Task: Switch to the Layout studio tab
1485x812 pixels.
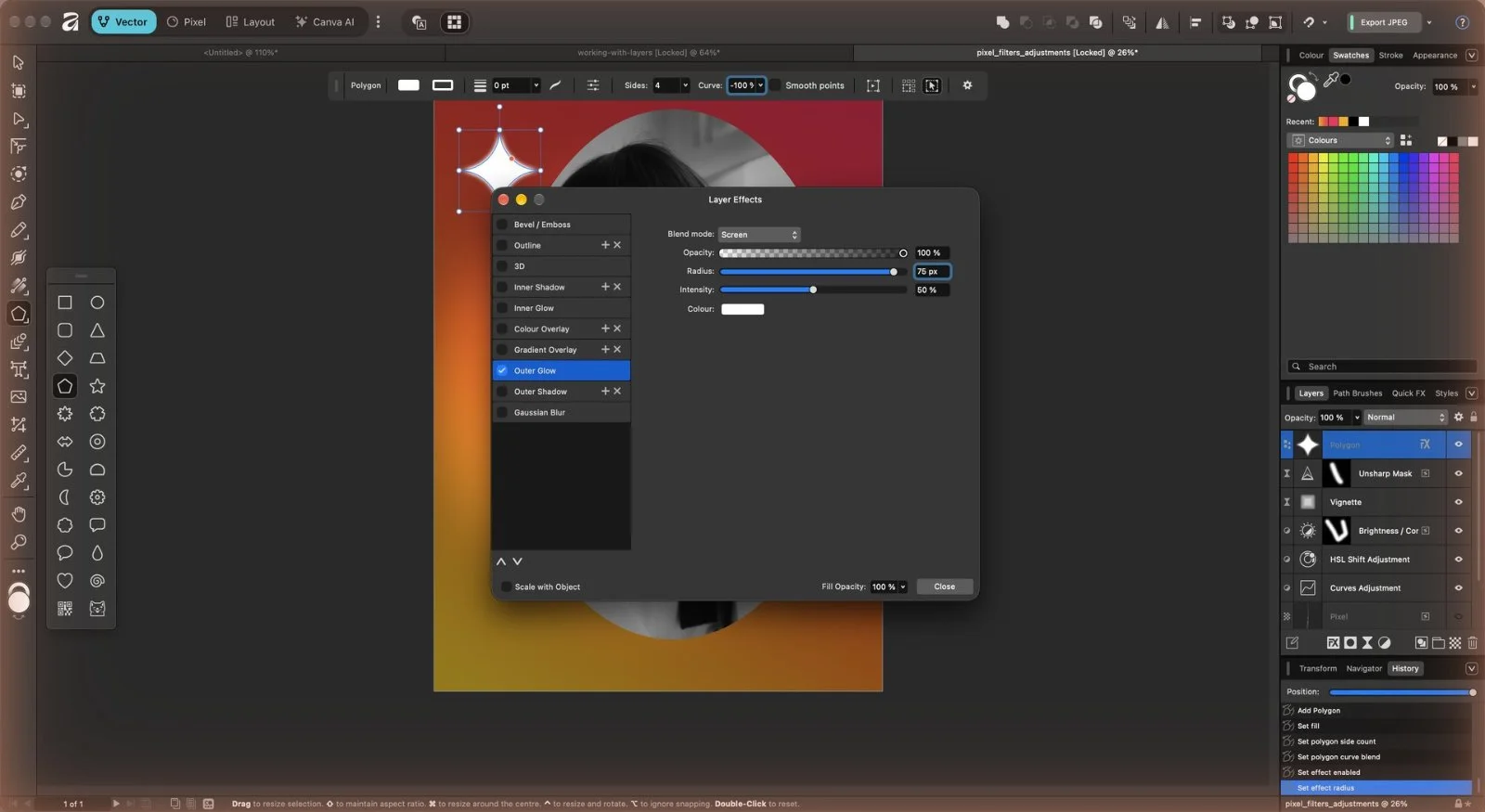Action: point(250,22)
